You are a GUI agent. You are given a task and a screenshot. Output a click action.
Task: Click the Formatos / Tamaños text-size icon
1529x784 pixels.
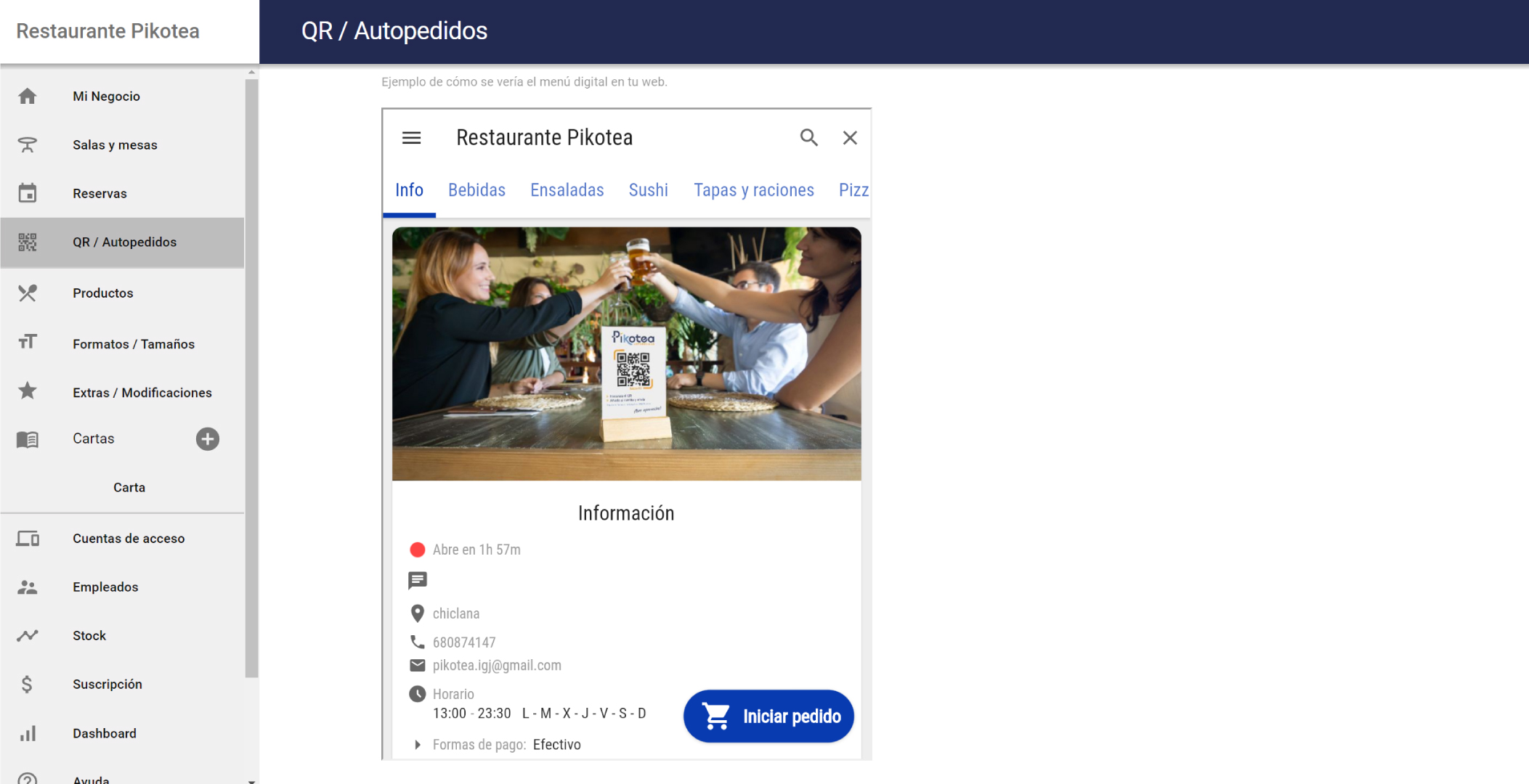coord(28,342)
